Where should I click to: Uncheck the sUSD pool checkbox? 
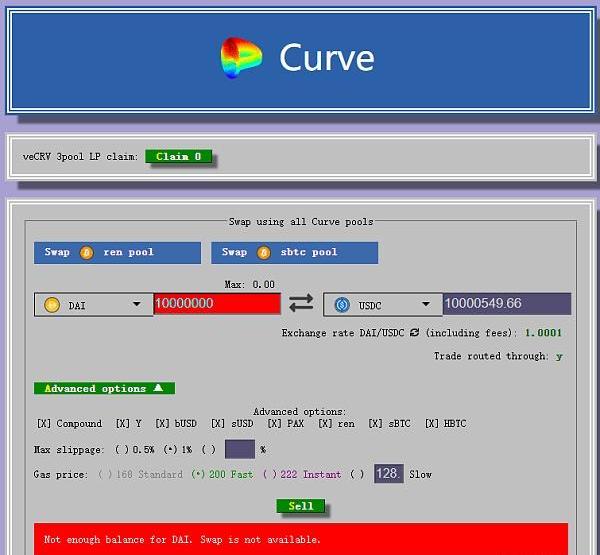[221, 424]
